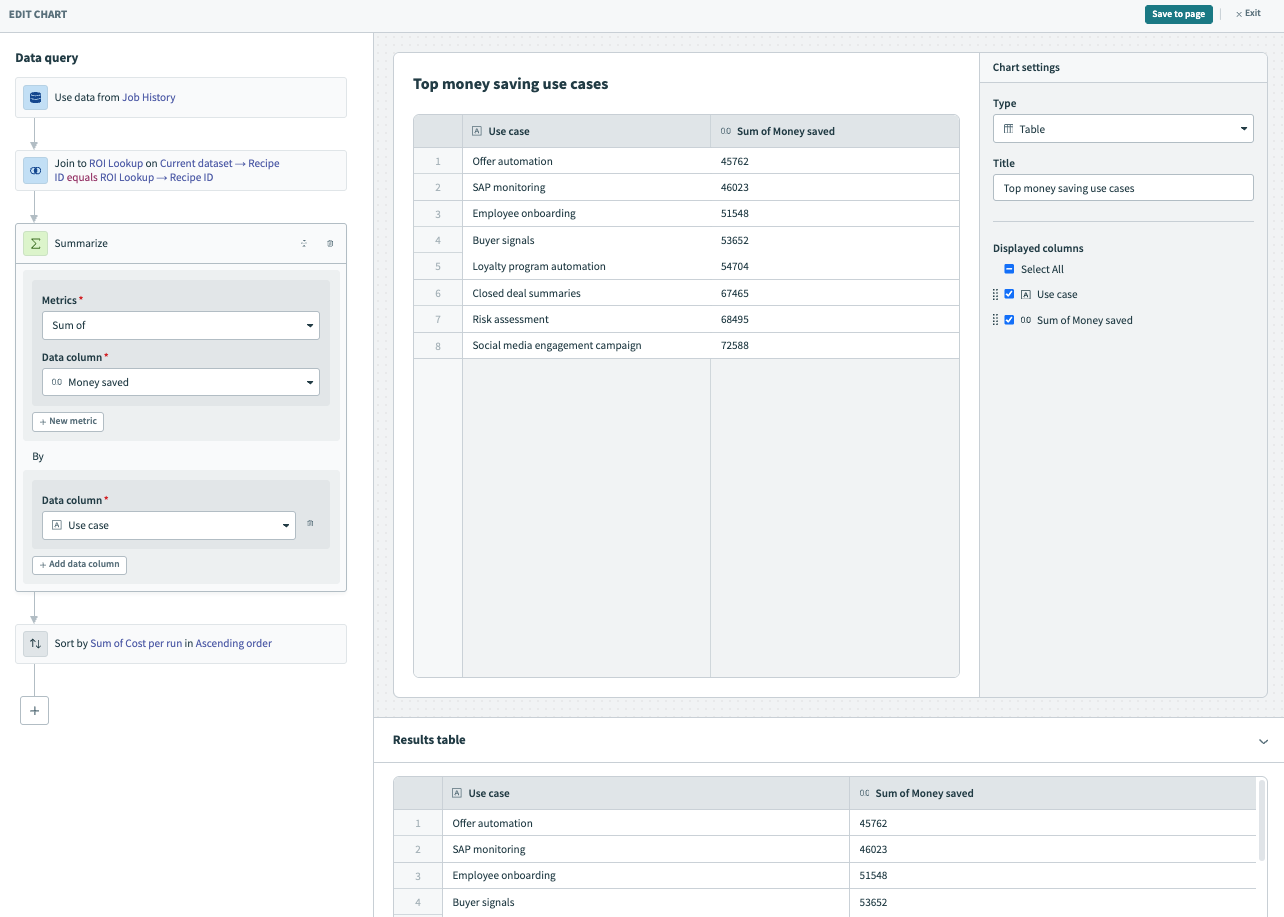The width and height of the screenshot is (1284, 917).
Task: Open the chart Type dropdown
Action: [x=1122, y=129]
